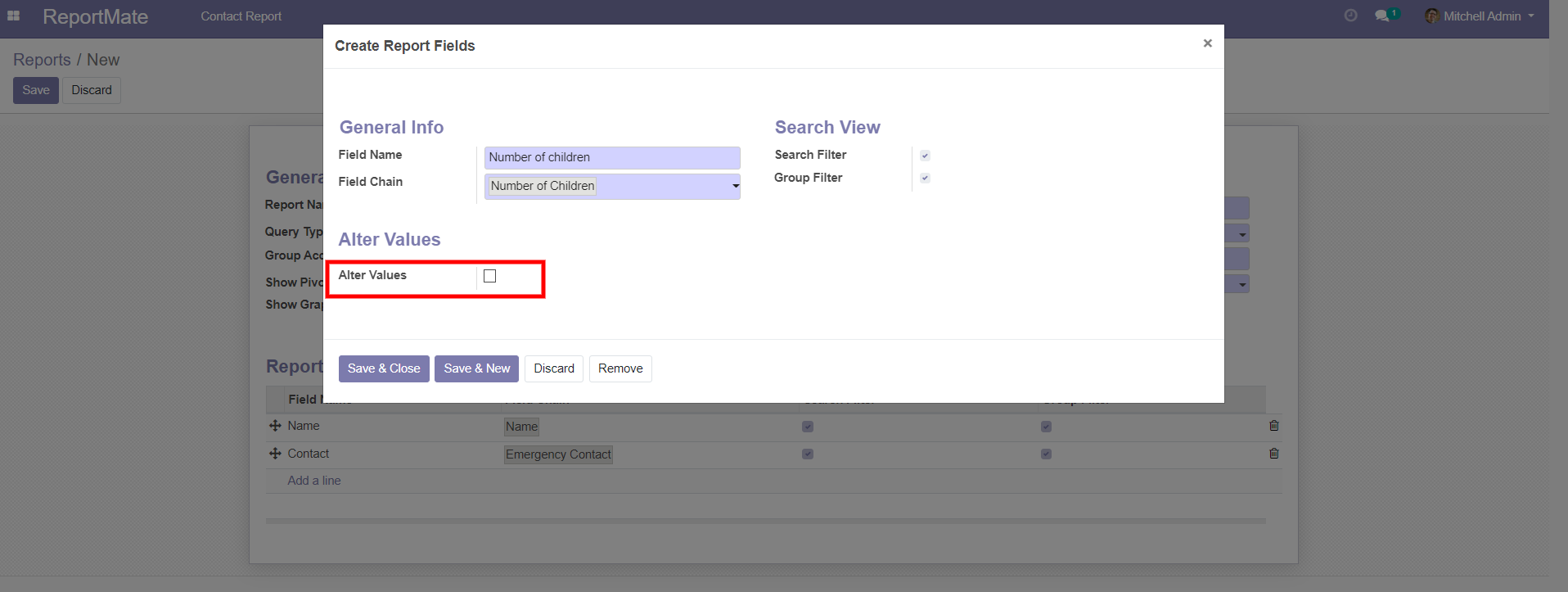
Task: Expand the Field Chain dropdown
Action: pyautogui.click(x=735, y=187)
